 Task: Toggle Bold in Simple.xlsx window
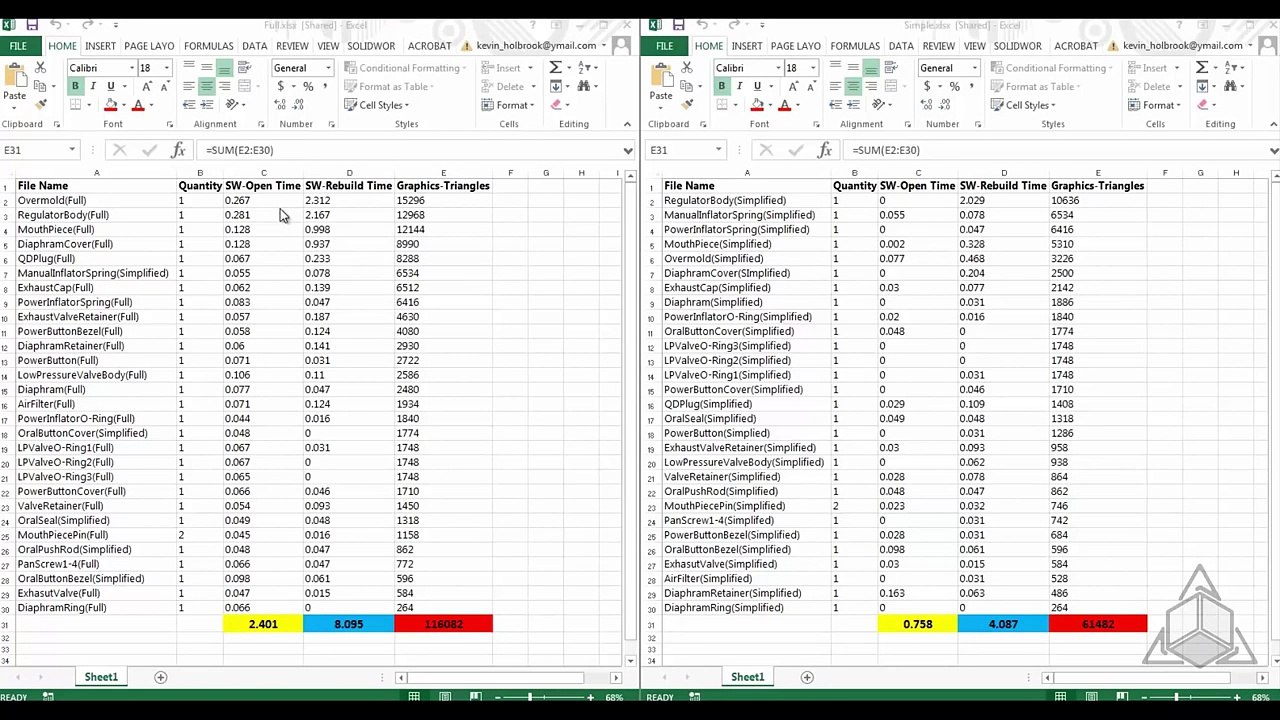[x=721, y=87]
